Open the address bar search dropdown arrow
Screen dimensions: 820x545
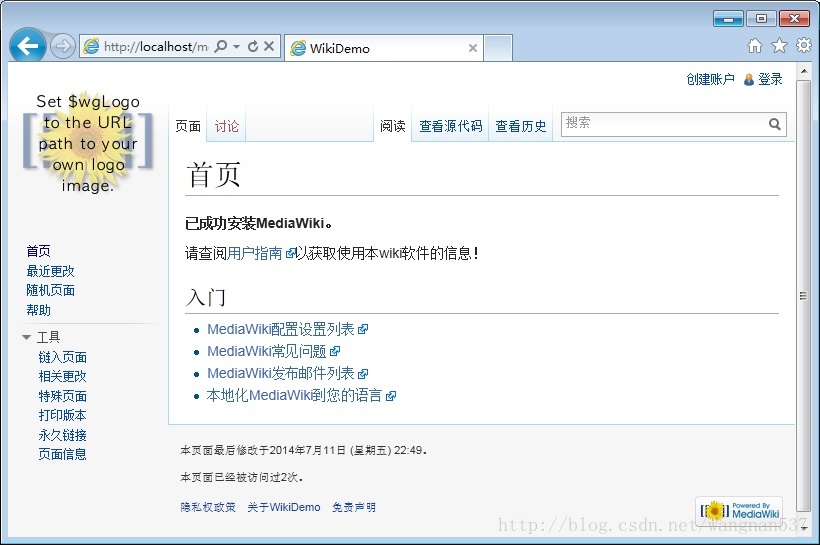pos(236,47)
